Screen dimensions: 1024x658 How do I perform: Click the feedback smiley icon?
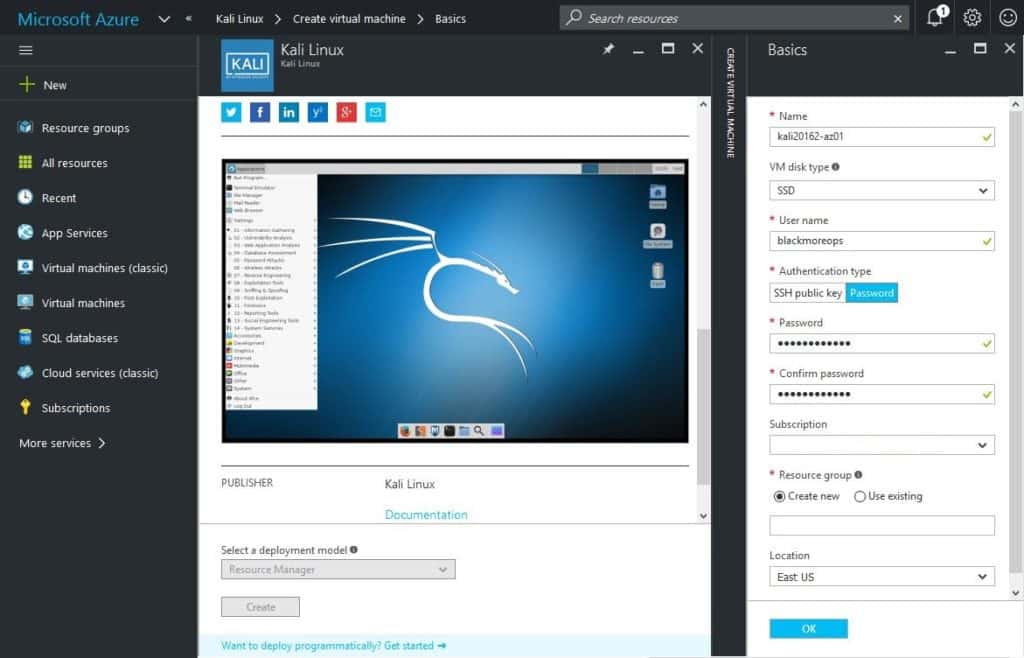click(x=1008, y=18)
